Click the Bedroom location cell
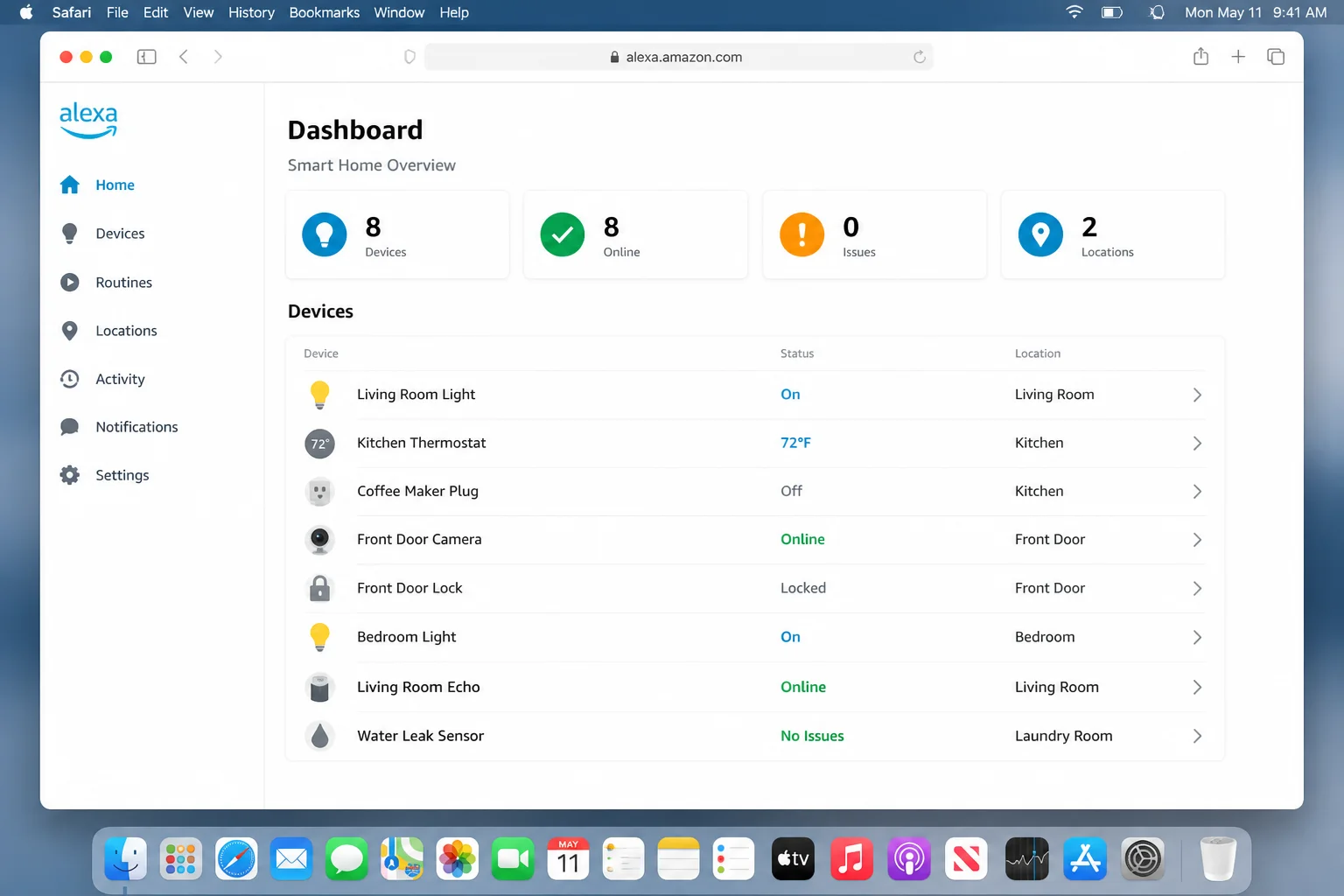This screenshot has height=896, width=1344. pyautogui.click(x=1045, y=637)
